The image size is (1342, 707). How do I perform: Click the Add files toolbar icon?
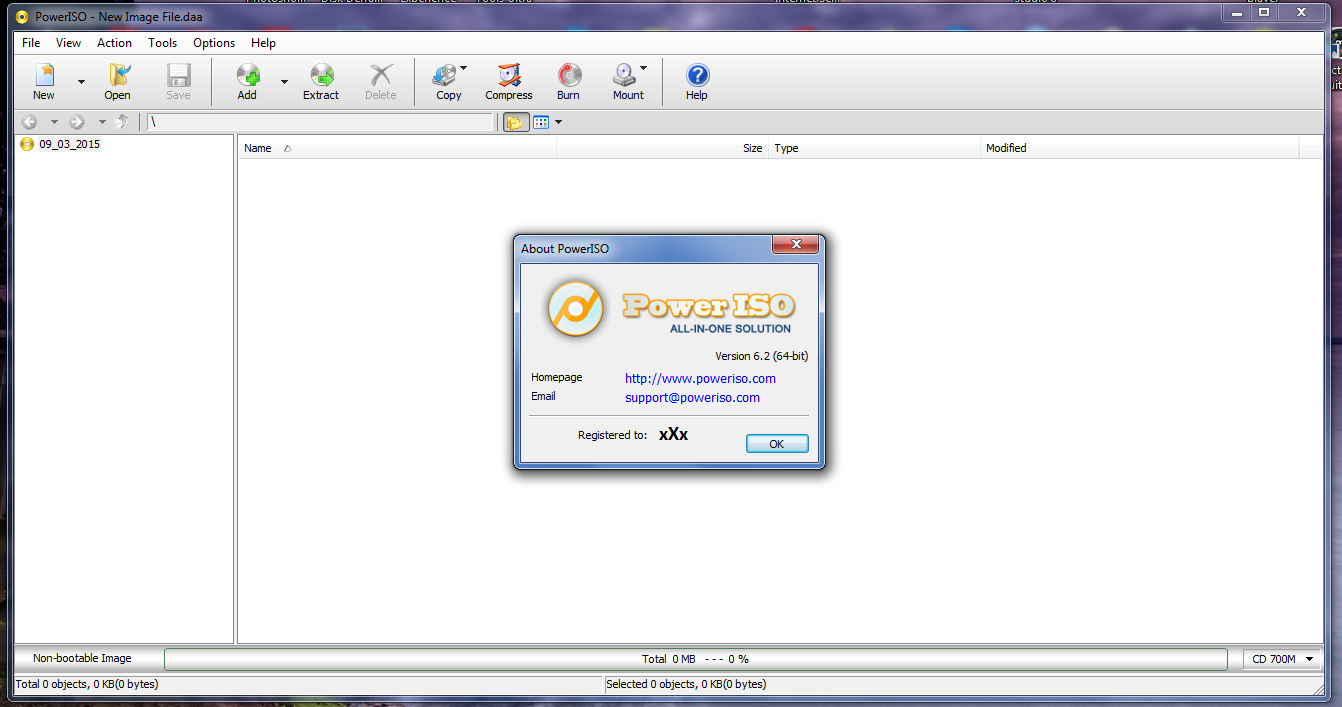pyautogui.click(x=247, y=81)
